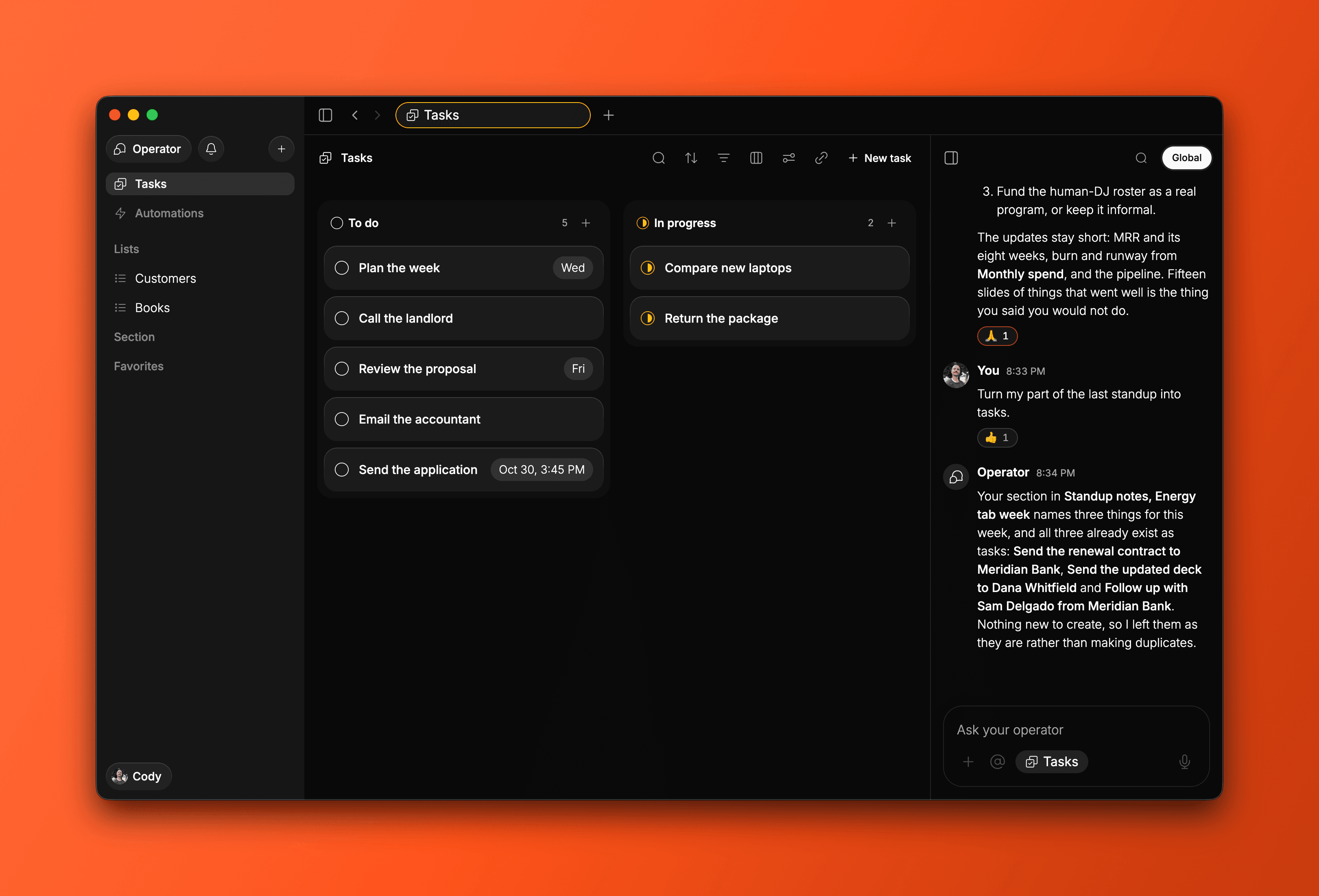Toggle the left sidebar panel icon
Image resolution: width=1319 pixels, height=896 pixels.
point(325,115)
